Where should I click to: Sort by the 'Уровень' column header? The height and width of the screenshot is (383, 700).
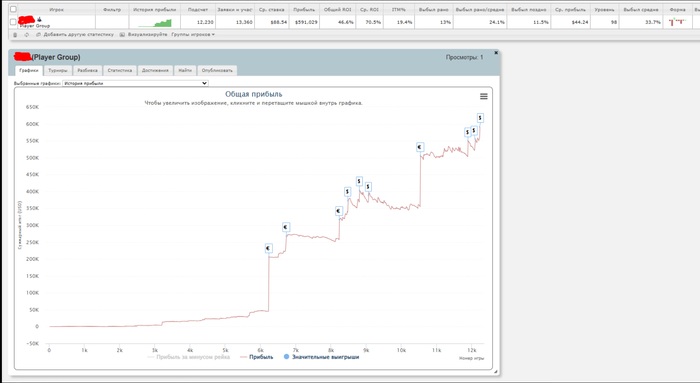604,9
